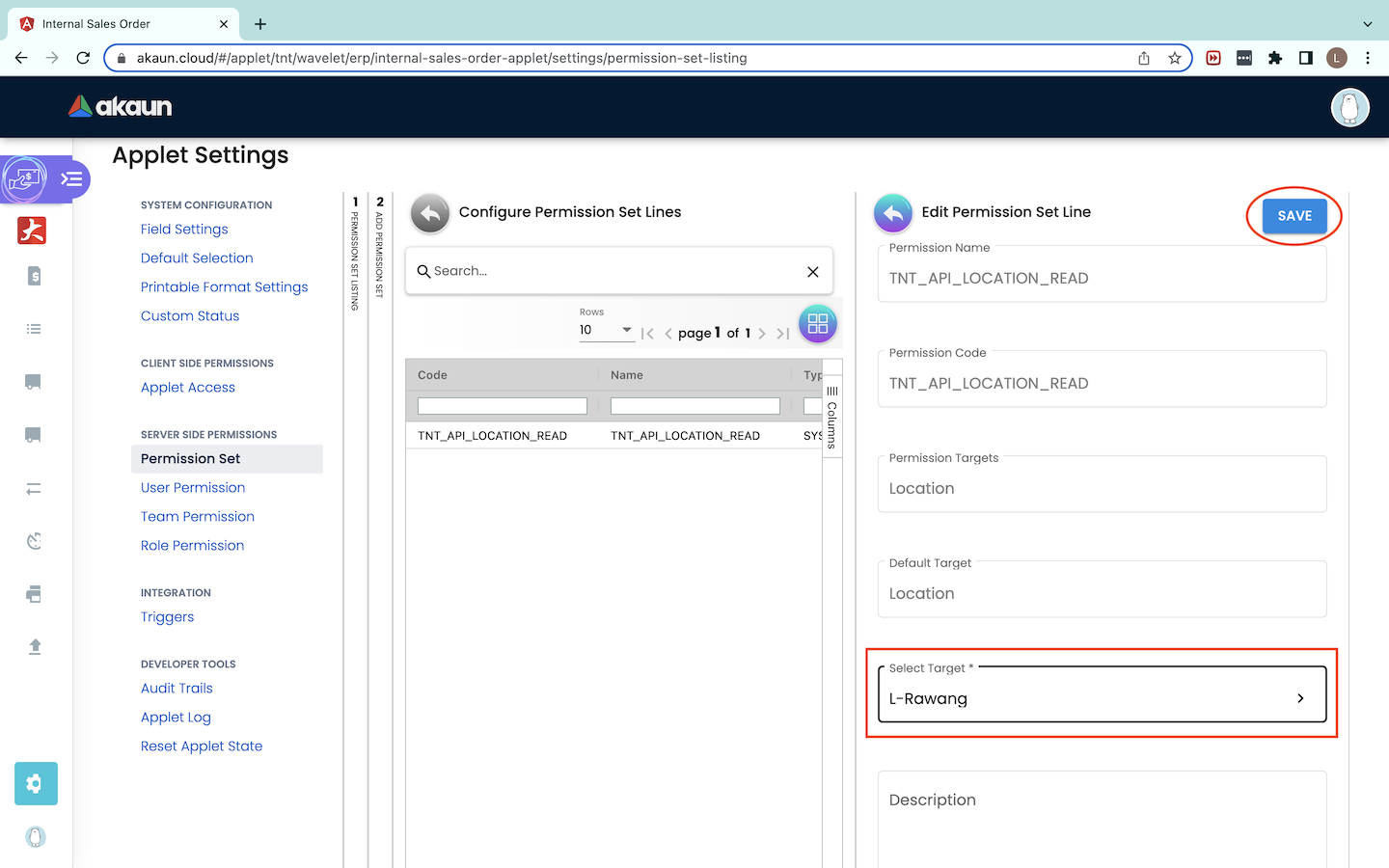Bookmark page with browser star icon
The width and height of the screenshot is (1389, 868).
click(x=1174, y=58)
